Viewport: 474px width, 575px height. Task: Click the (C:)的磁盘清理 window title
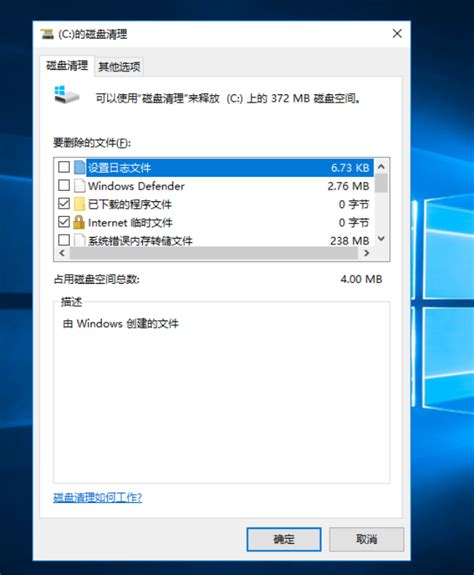point(92,34)
